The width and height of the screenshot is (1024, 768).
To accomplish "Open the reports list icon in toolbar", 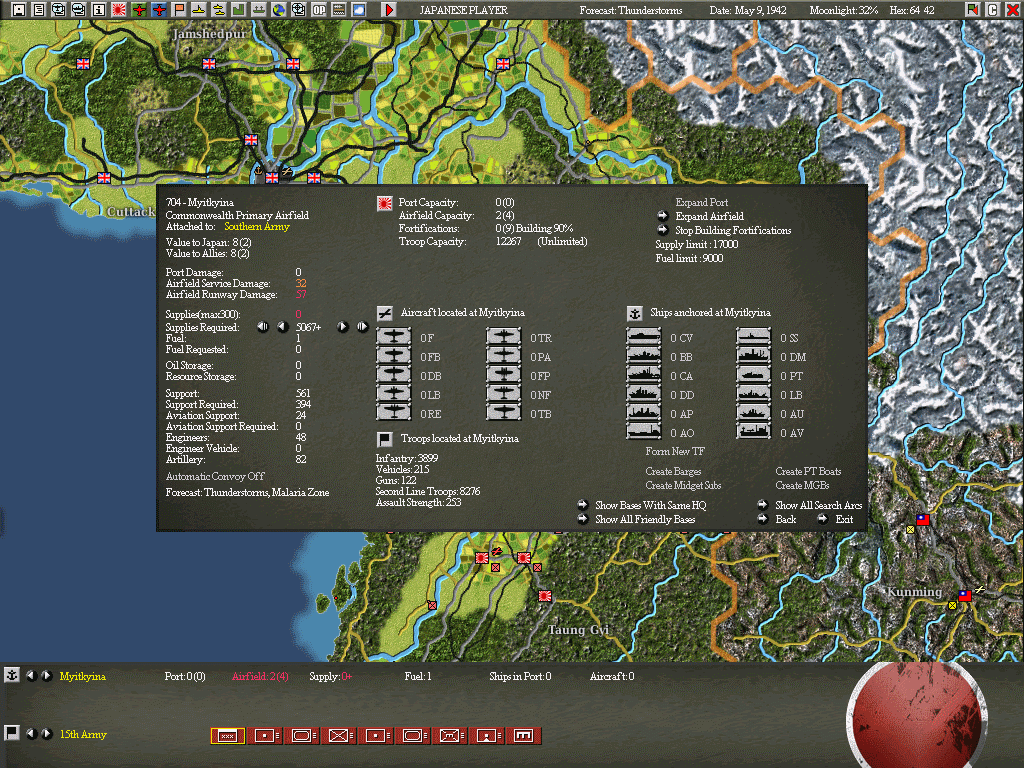I will (x=39, y=9).
